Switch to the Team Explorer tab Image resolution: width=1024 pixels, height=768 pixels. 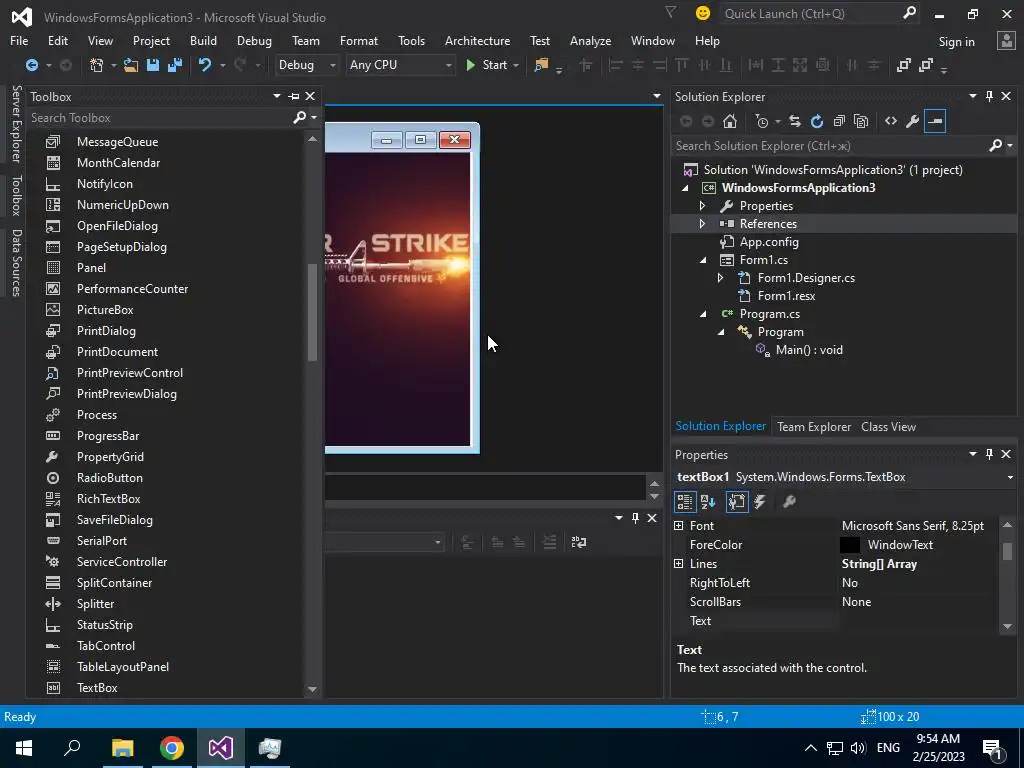[x=814, y=427]
